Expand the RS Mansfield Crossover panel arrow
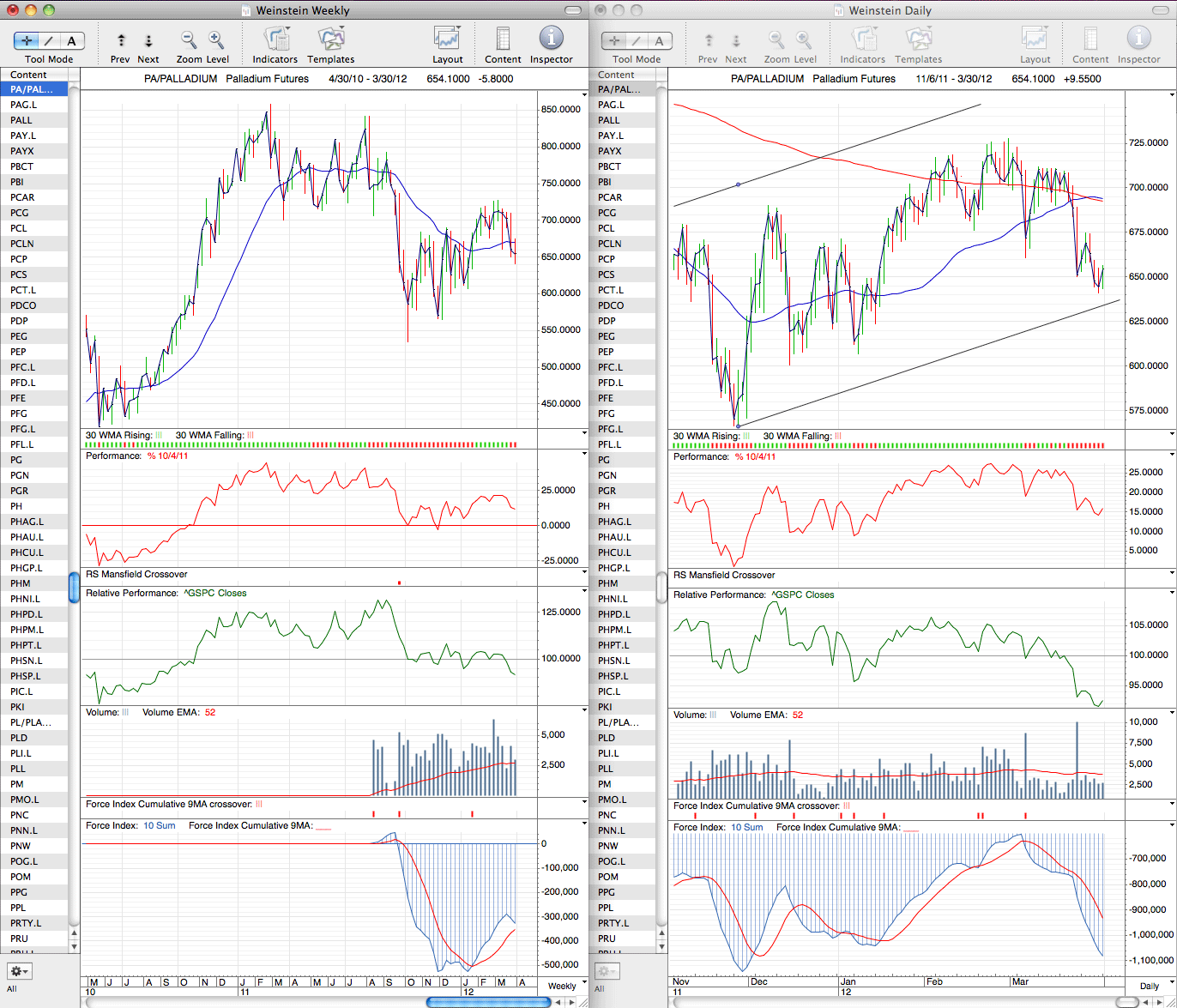 click(x=585, y=573)
